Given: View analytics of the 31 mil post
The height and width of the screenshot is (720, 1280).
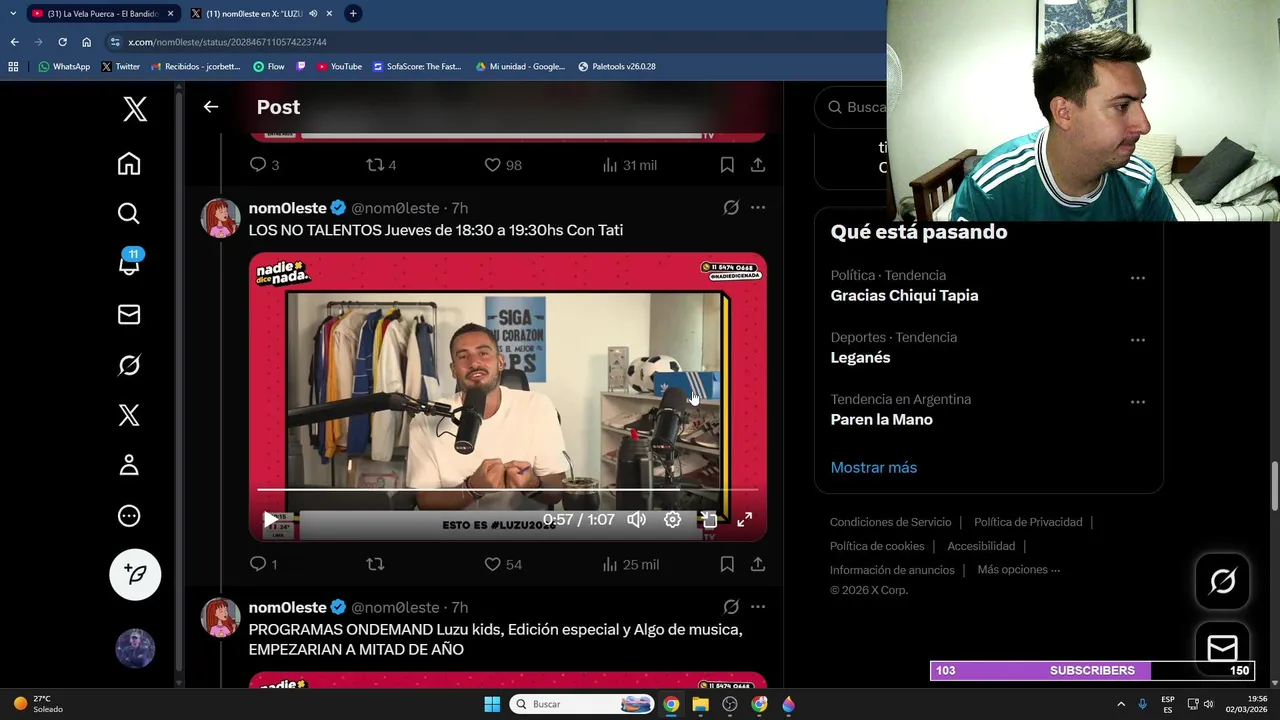Looking at the screenshot, I should click(629, 165).
